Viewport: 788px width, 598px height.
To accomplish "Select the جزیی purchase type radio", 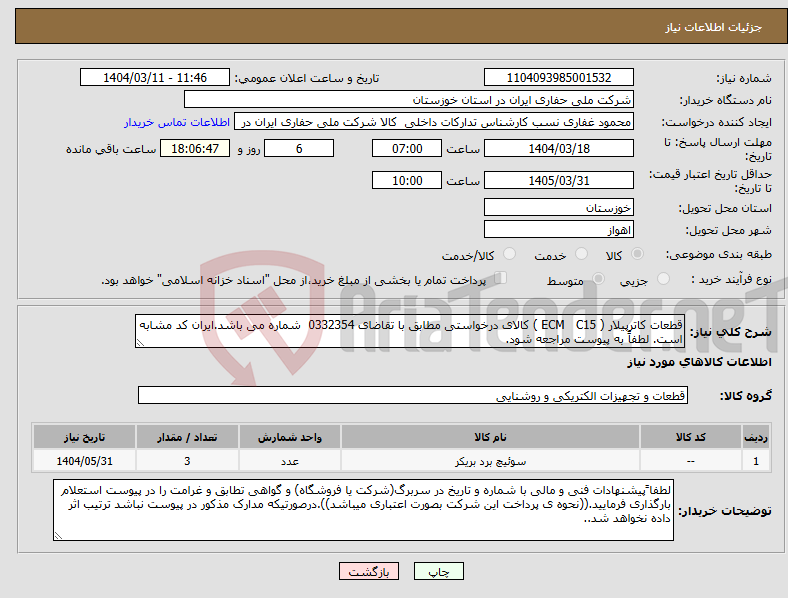I will [663, 279].
